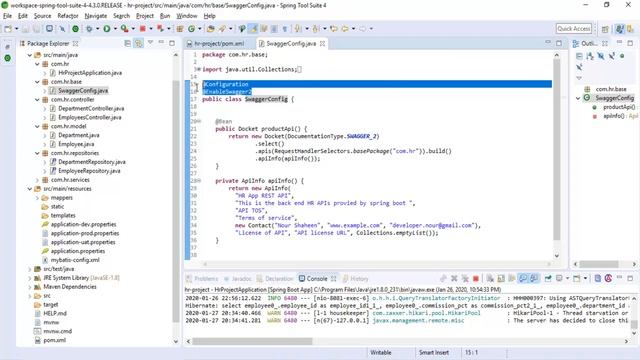Click the Pin Console icon

(x=548, y=279)
